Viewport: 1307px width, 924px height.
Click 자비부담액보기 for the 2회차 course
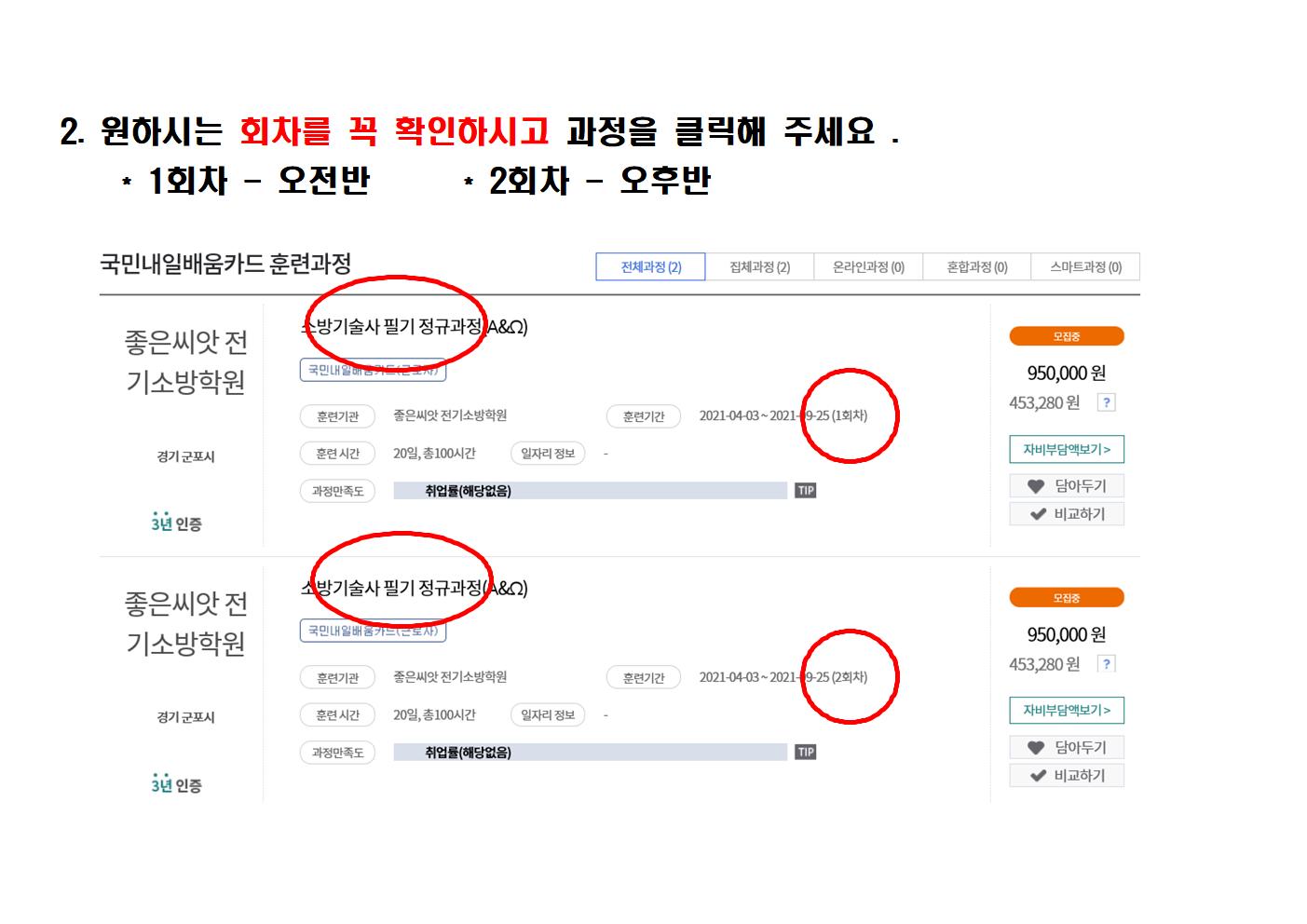point(1067,710)
